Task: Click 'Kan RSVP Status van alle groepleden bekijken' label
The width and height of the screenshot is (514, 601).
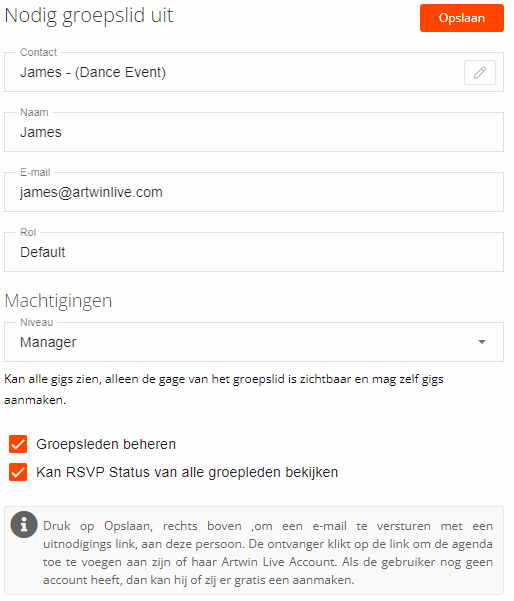Action: coord(187,472)
